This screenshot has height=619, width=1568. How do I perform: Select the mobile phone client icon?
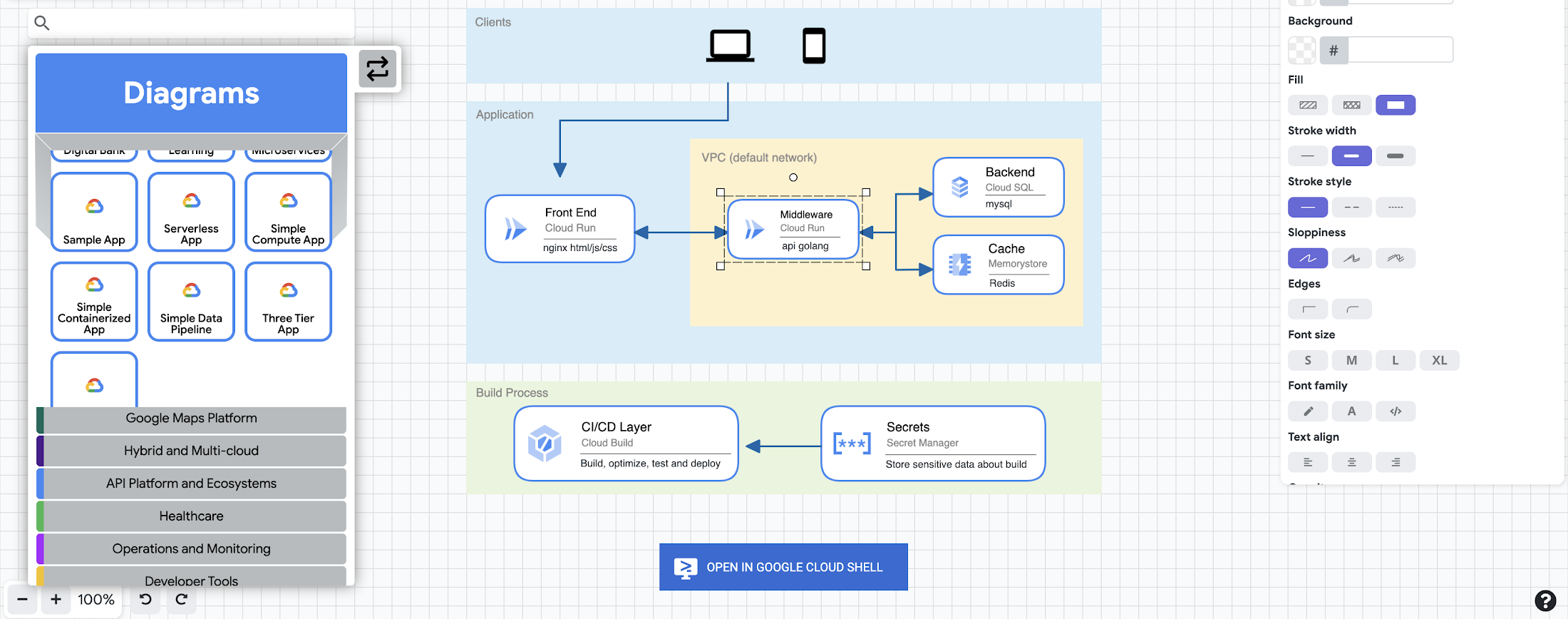814,46
